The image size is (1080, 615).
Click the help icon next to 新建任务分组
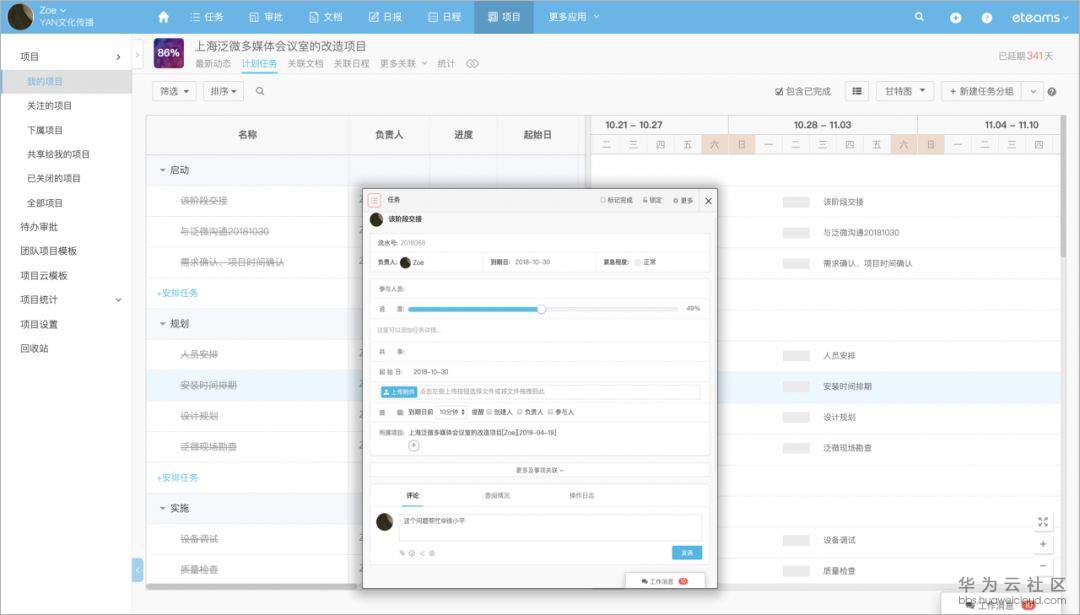(1052, 92)
